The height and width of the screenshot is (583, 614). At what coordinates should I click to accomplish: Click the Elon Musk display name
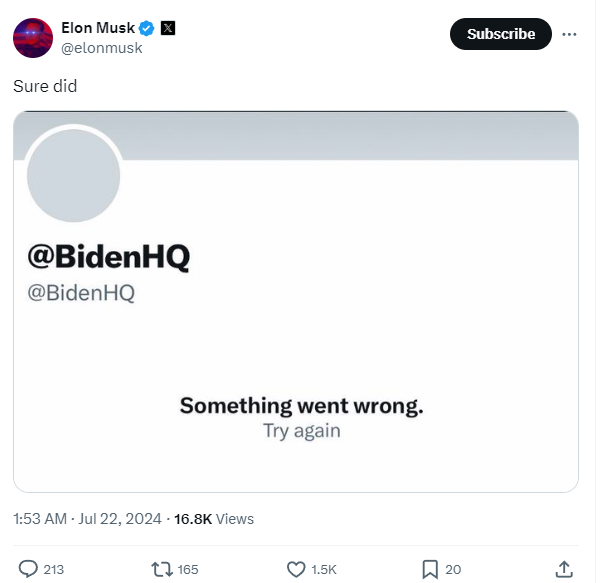click(98, 28)
